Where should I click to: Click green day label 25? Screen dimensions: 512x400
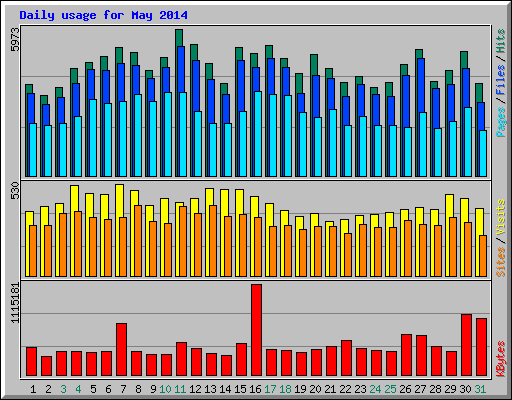[390, 389]
